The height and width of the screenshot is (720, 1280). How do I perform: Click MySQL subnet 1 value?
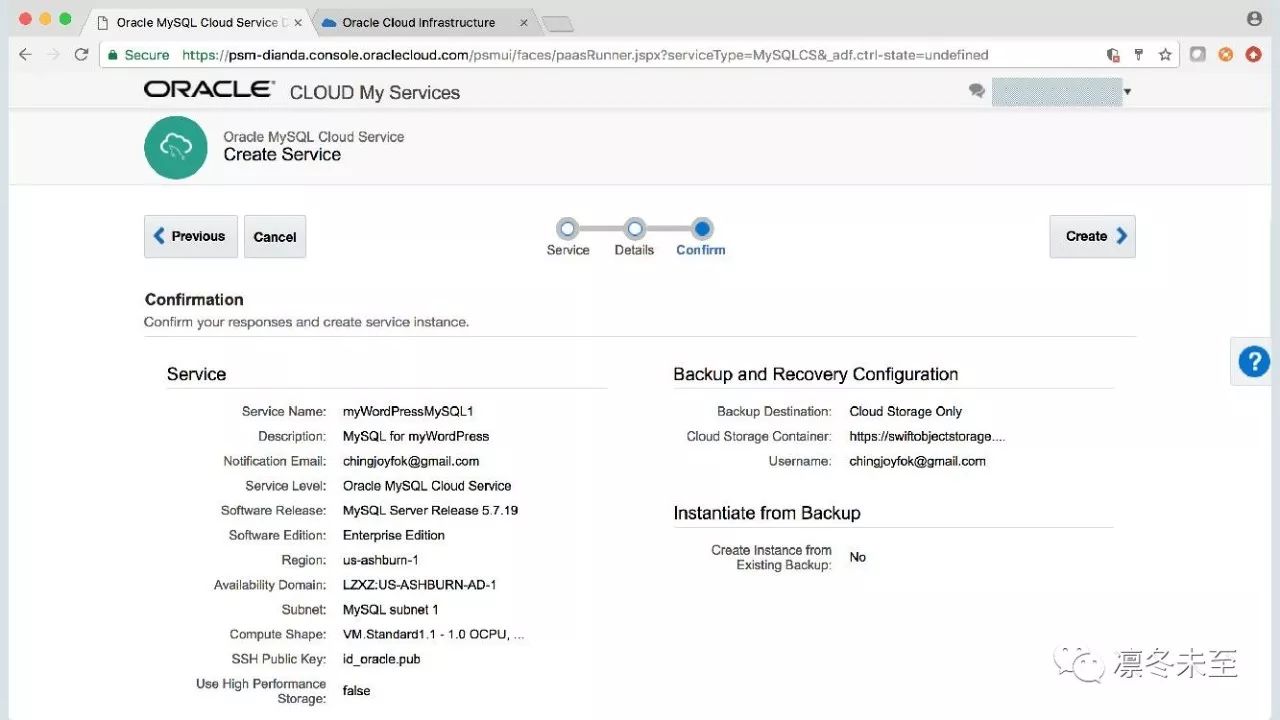(x=391, y=610)
